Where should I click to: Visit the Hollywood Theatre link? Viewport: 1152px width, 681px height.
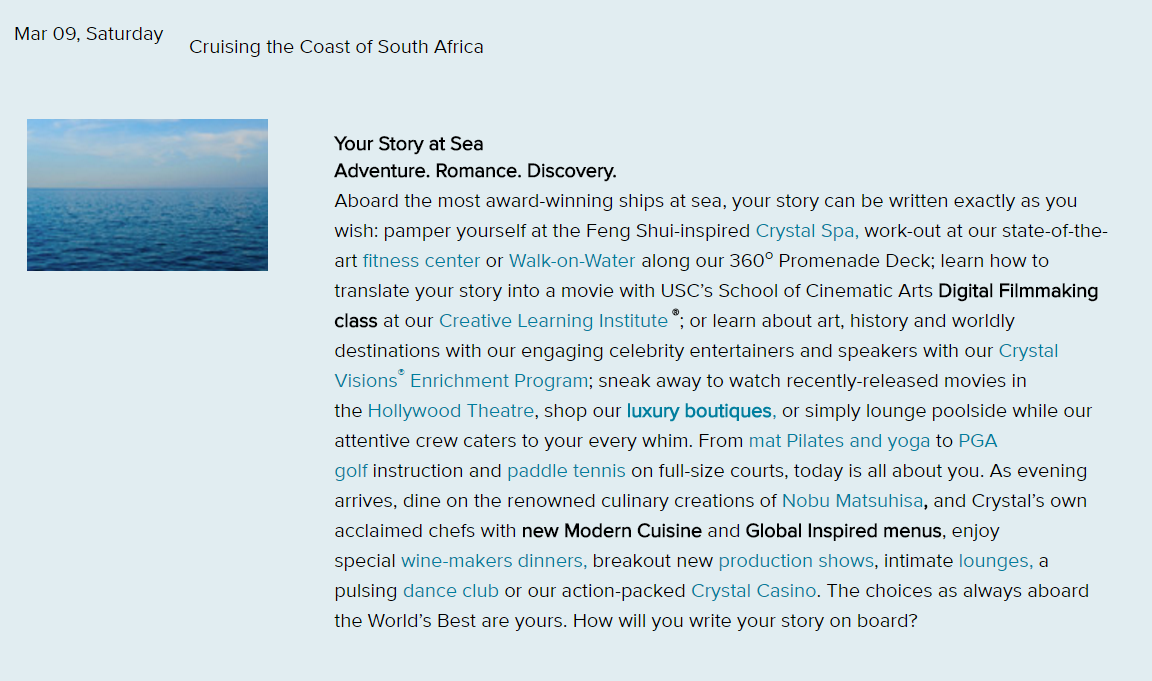(x=450, y=411)
